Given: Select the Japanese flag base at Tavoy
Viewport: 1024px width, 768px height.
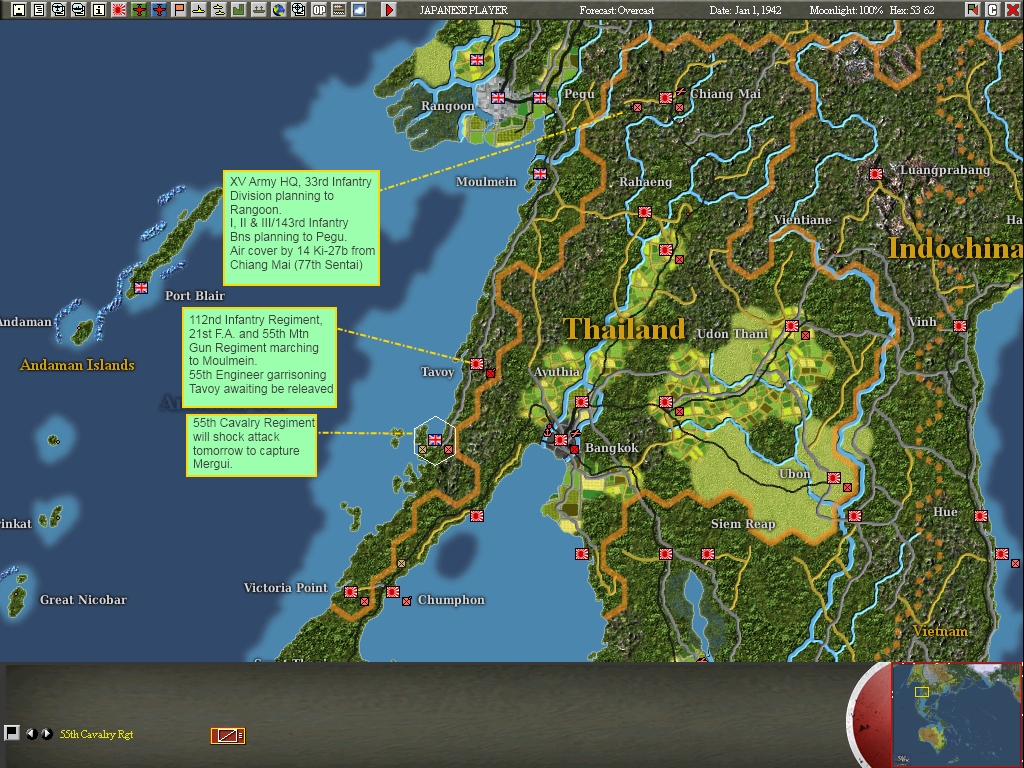Looking at the screenshot, I should tap(477, 364).
